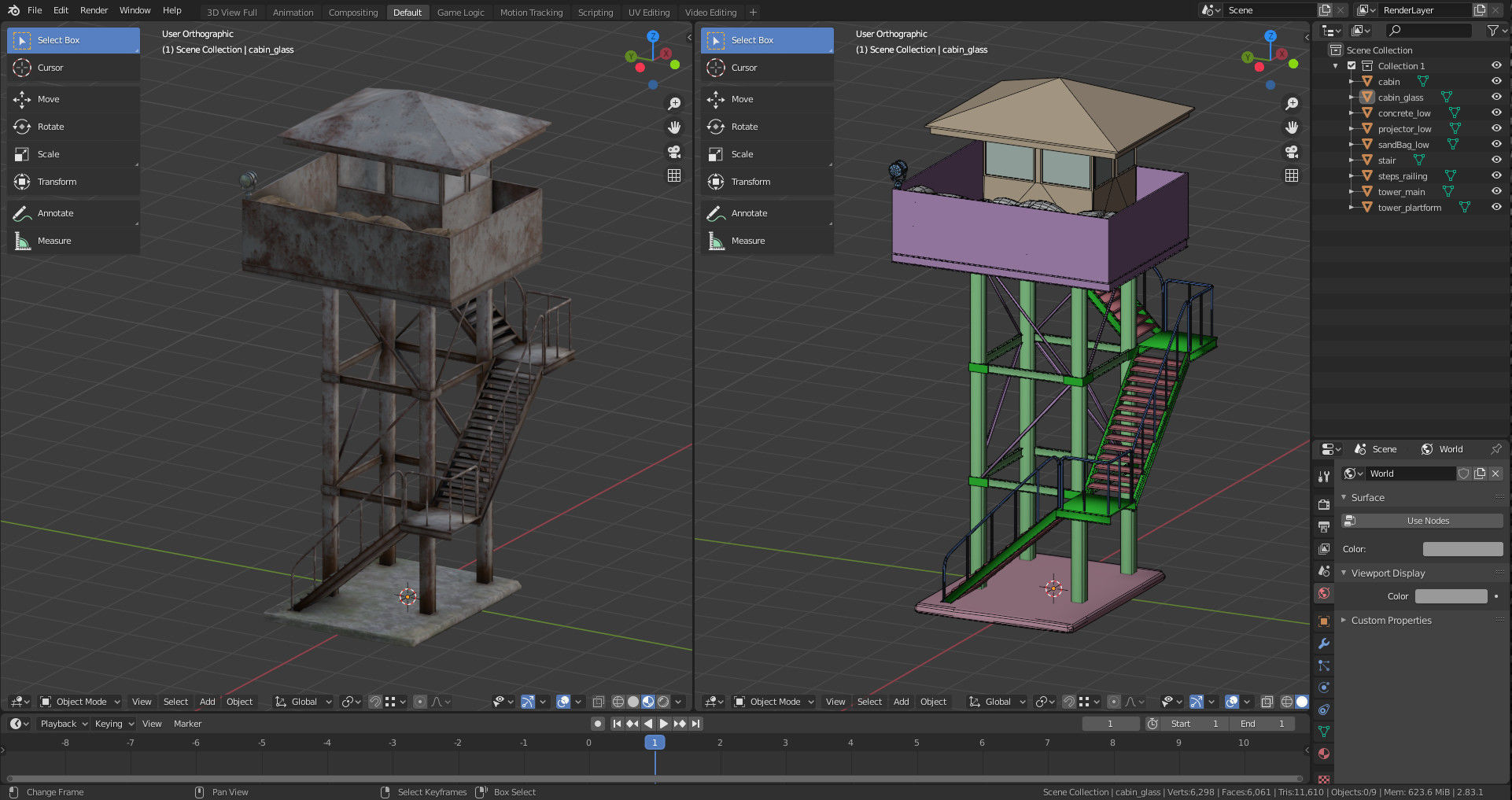Uncheck the Collection 1 checkbox

point(1352,66)
